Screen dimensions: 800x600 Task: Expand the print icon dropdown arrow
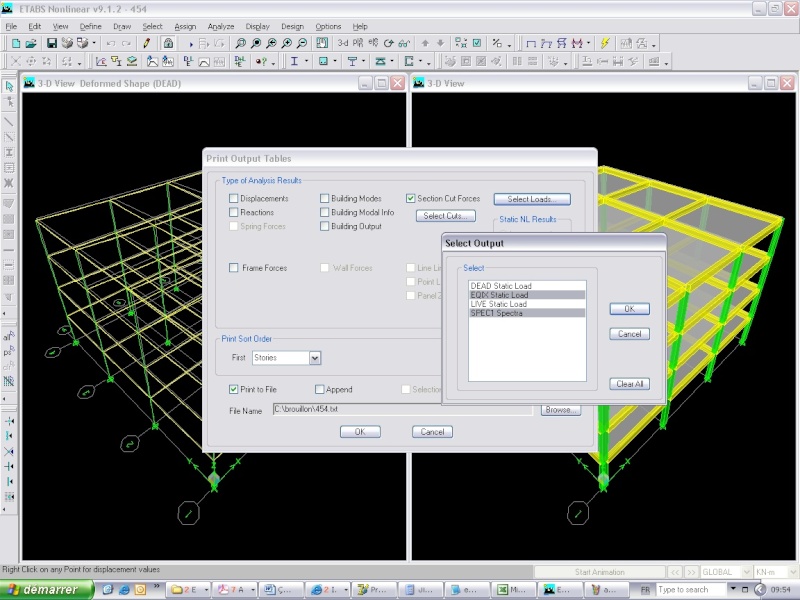tap(94, 43)
